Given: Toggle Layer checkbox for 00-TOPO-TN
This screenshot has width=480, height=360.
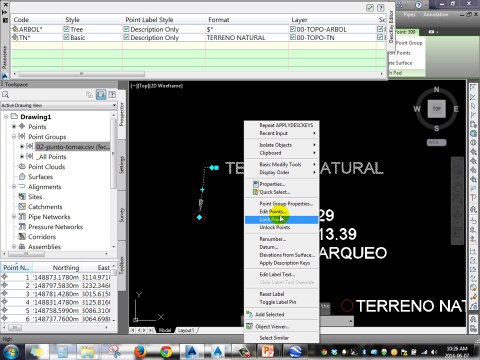Looking at the screenshot, I should 293,37.
